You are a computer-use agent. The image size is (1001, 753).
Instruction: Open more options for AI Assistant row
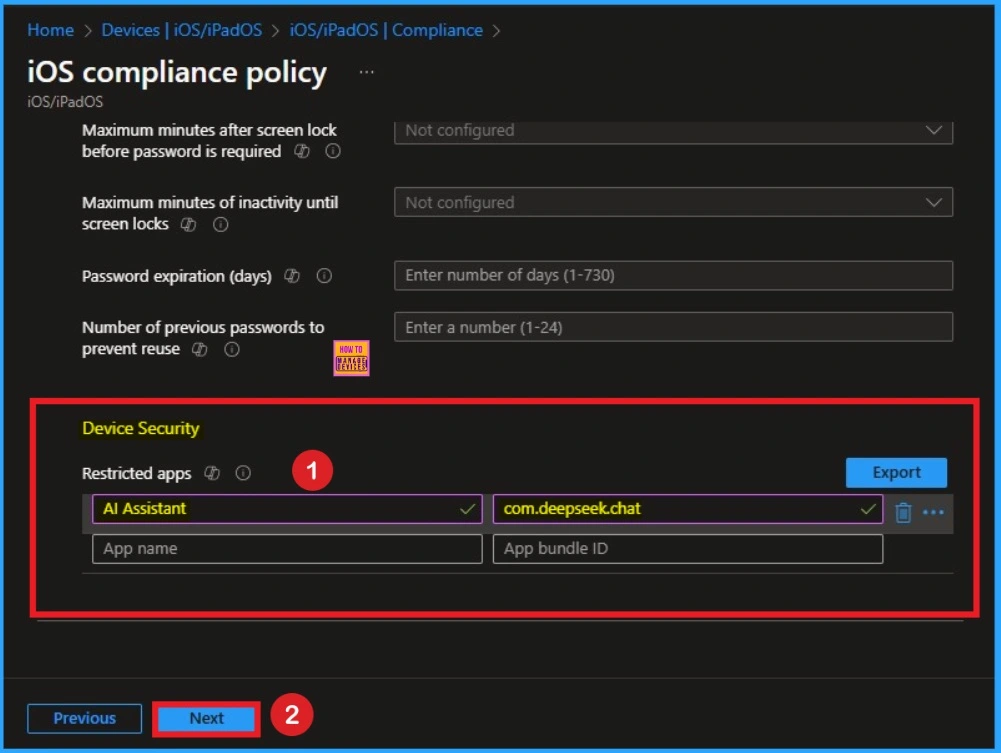click(933, 512)
